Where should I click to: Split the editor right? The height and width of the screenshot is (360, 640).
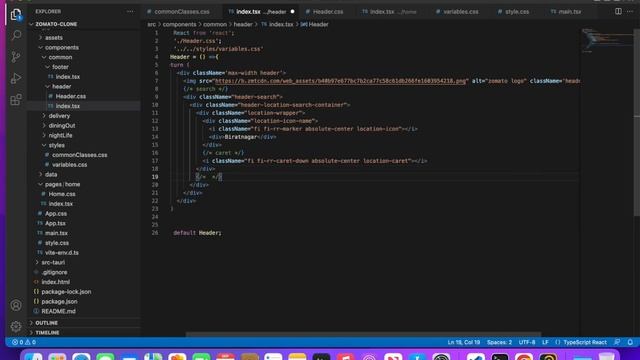(618, 11)
